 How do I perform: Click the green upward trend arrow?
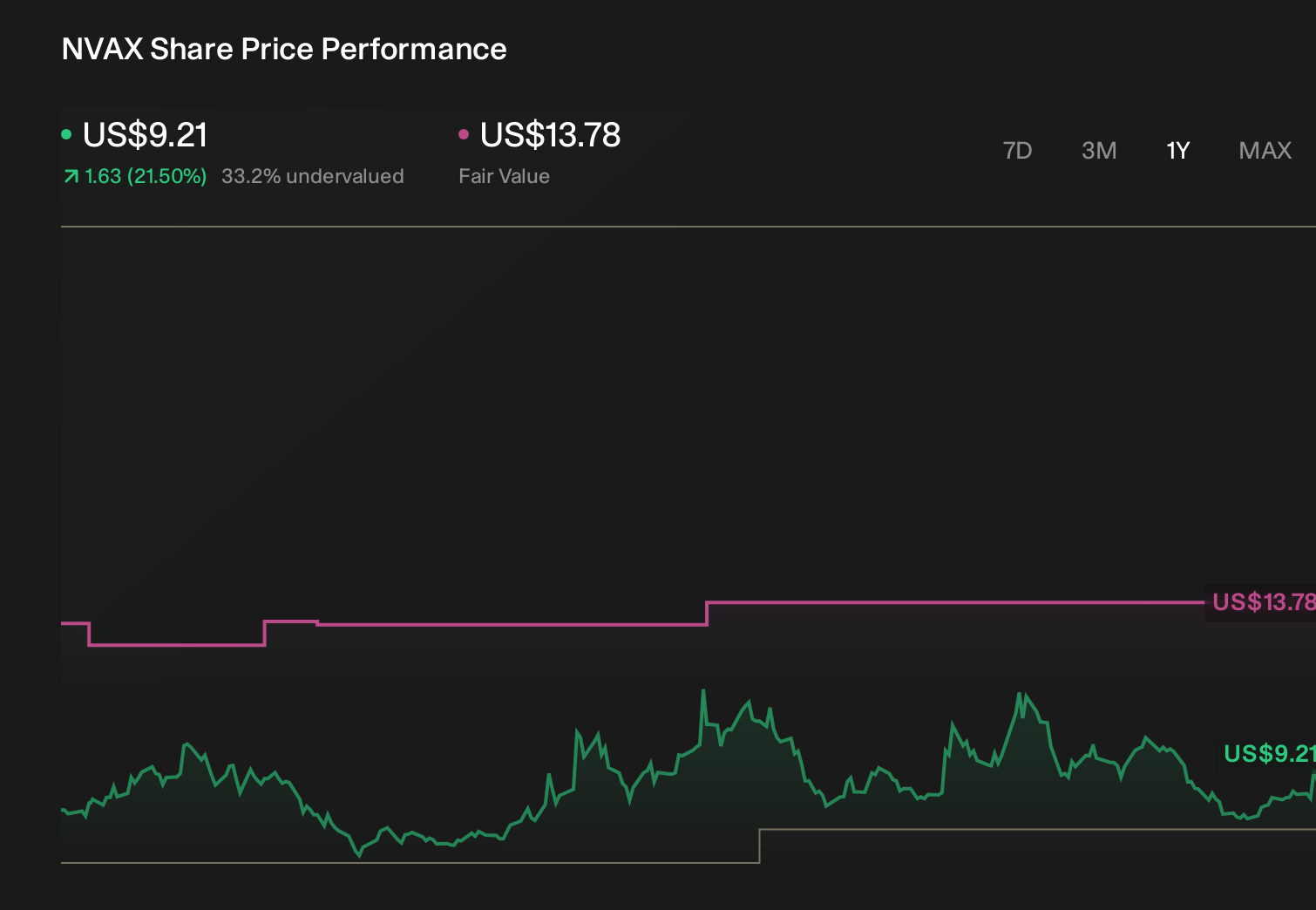pyautogui.click(x=71, y=177)
